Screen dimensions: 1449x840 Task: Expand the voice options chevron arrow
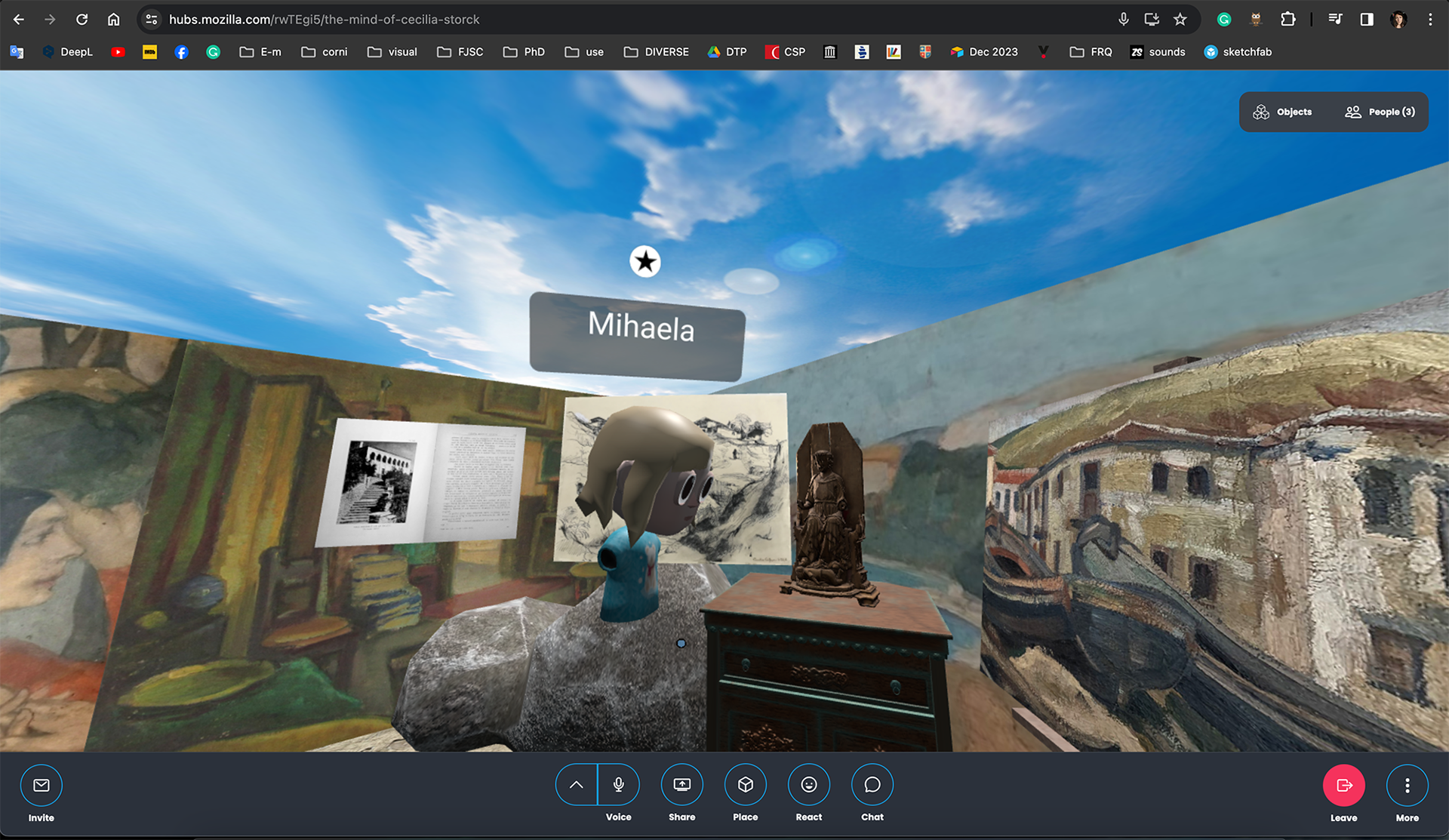[x=576, y=785]
